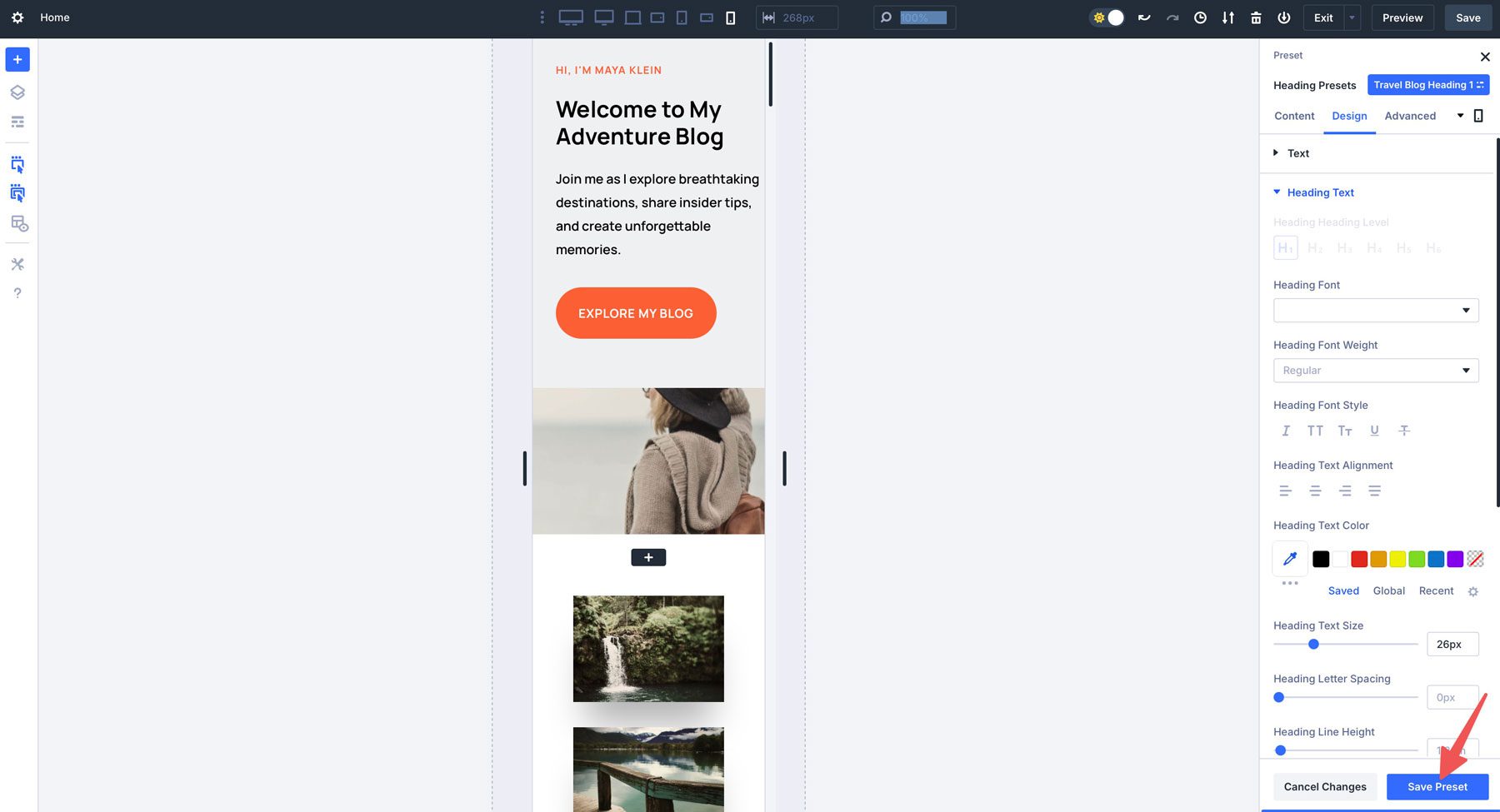Switch to the Advanced tab
1500x812 pixels.
(x=1410, y=116)
